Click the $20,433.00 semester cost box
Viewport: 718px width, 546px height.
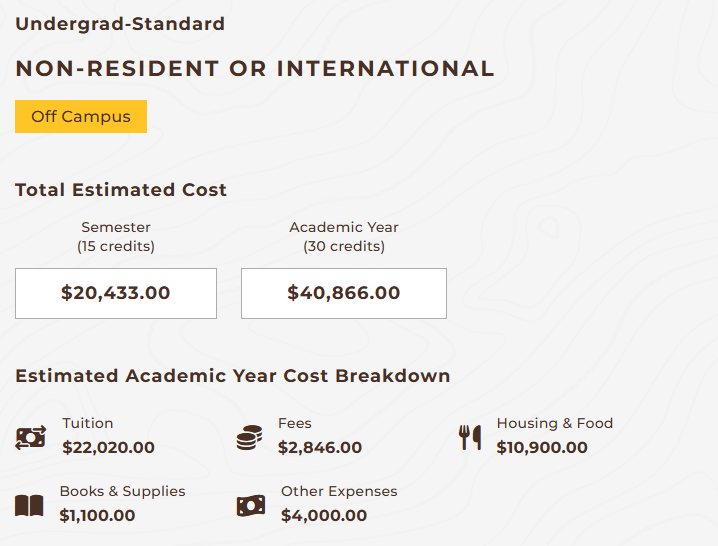(x=116, y=293)
